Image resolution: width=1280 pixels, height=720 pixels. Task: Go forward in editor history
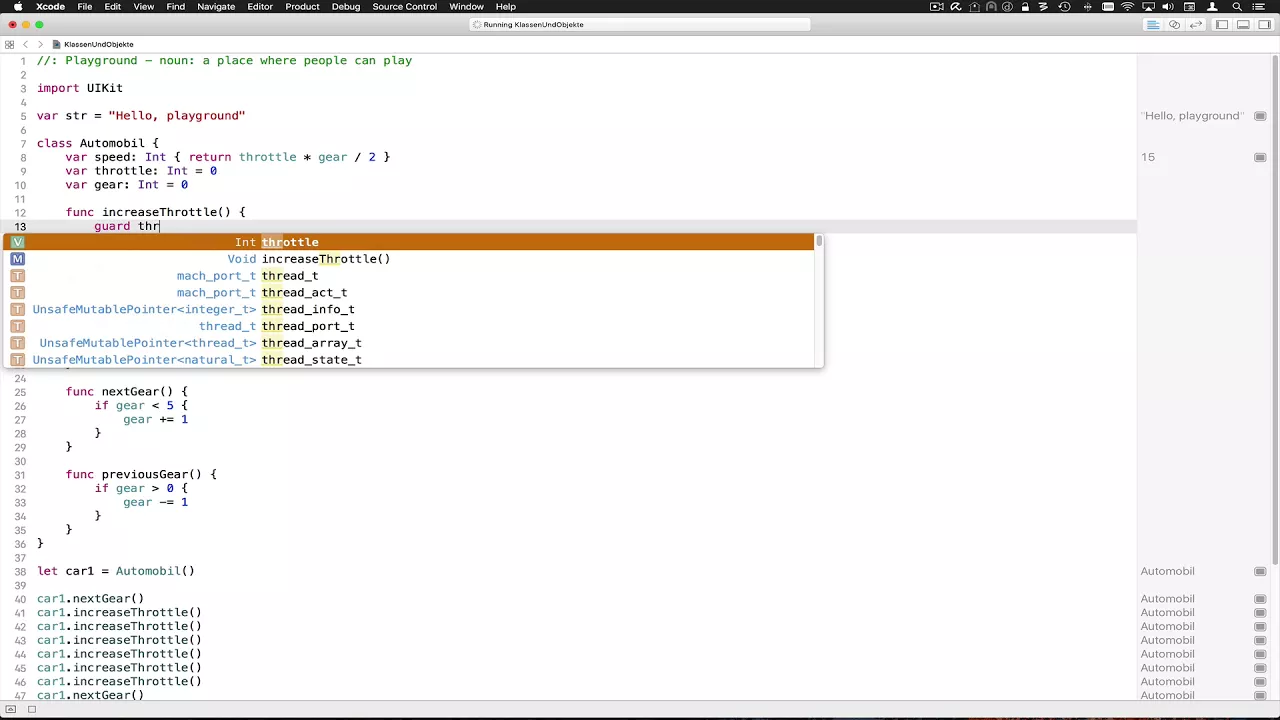[41, 44]
